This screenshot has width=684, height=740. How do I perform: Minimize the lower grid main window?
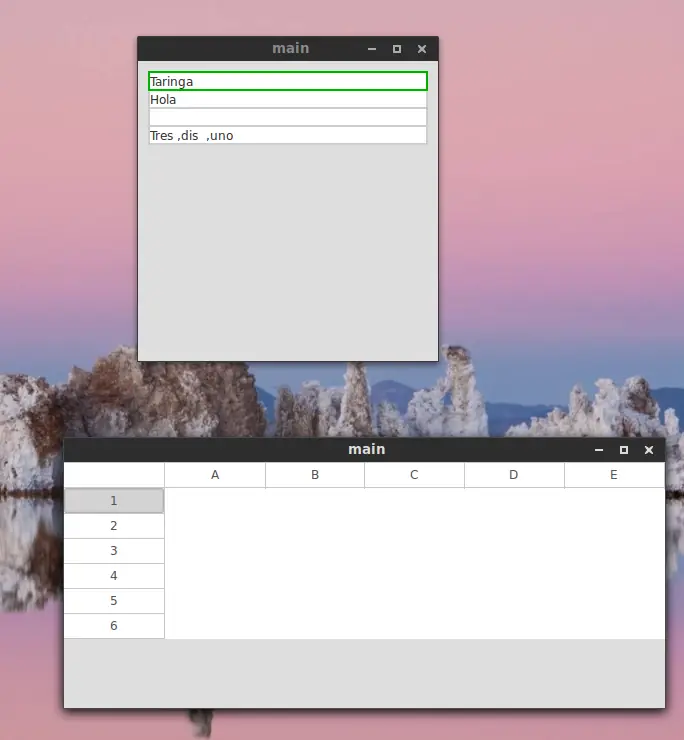[x=599, y=450]
